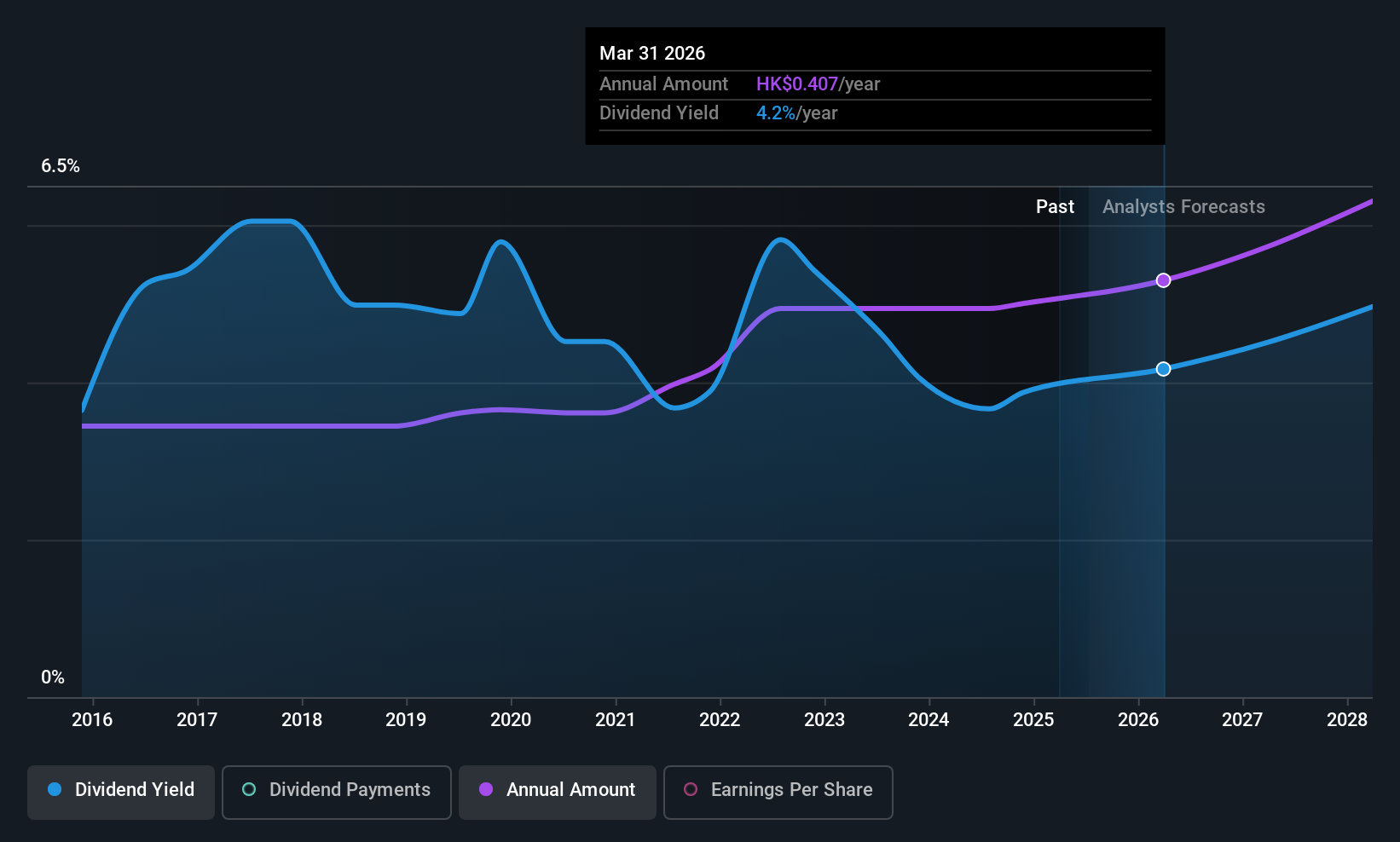Click the 2025 x-axis label
1400x842 pixels.
tap(1033, 720)
